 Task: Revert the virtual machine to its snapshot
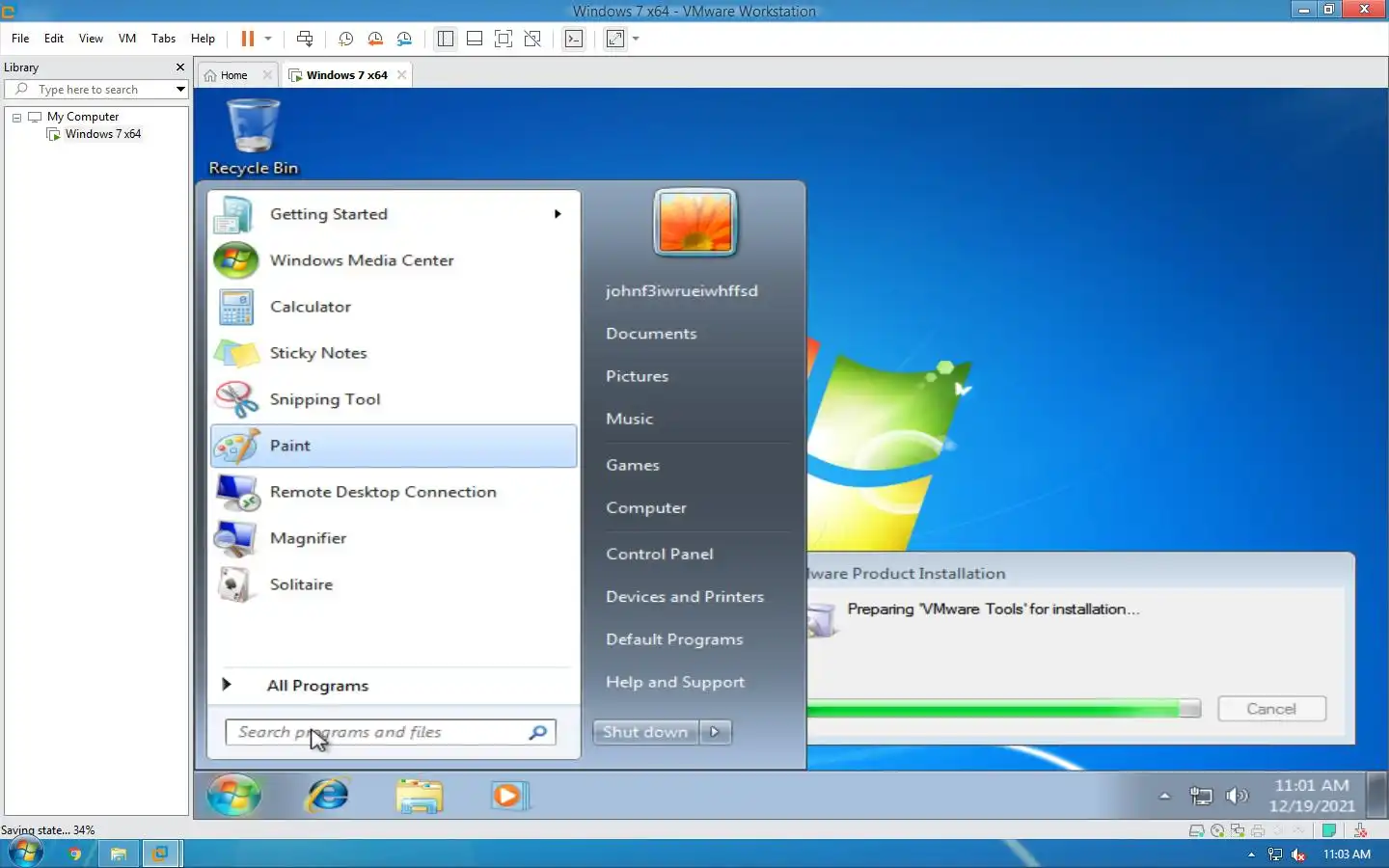tap(375, 39)
